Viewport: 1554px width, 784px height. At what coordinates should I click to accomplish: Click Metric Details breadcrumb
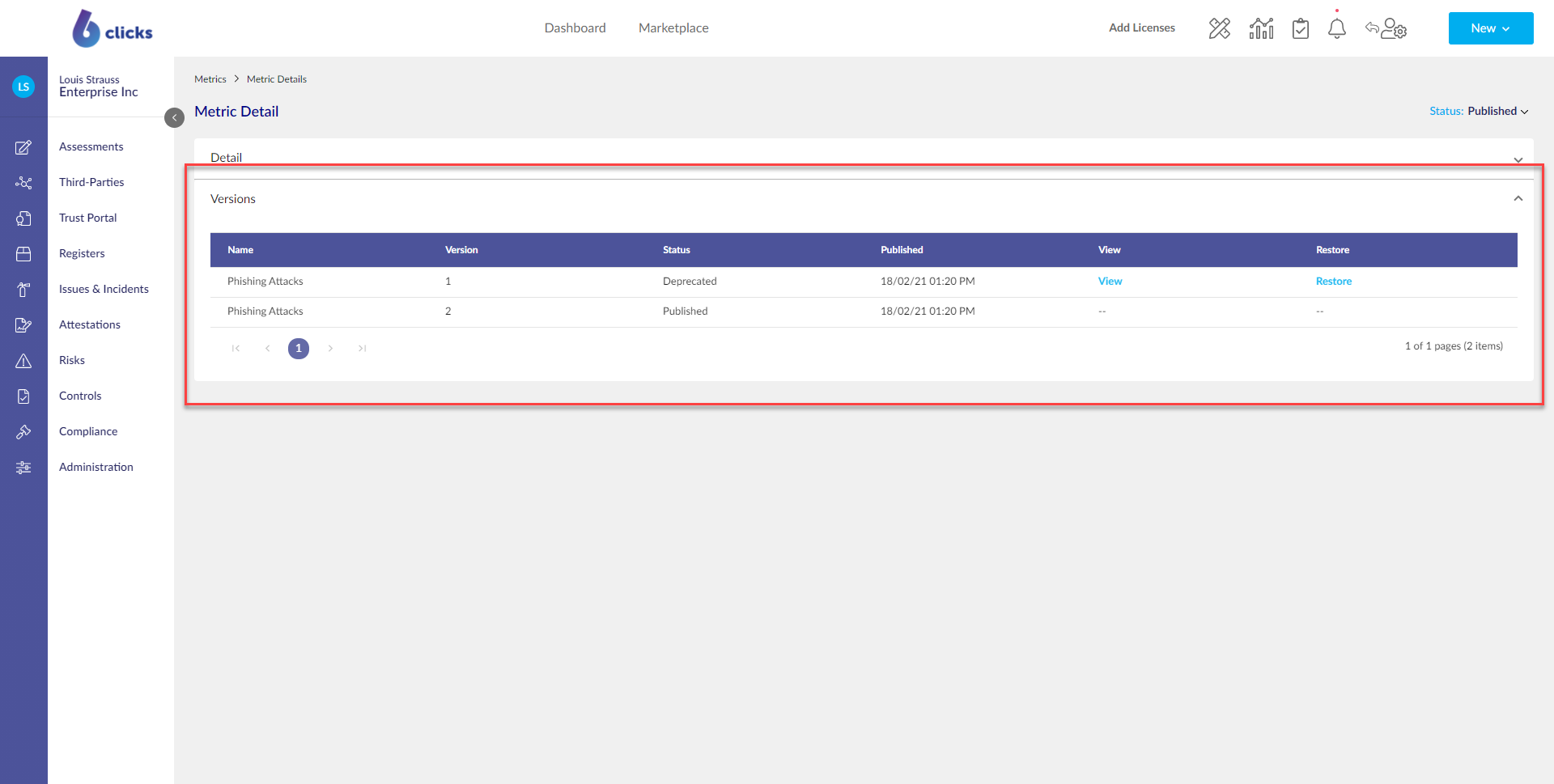click(x=277, y=79)
